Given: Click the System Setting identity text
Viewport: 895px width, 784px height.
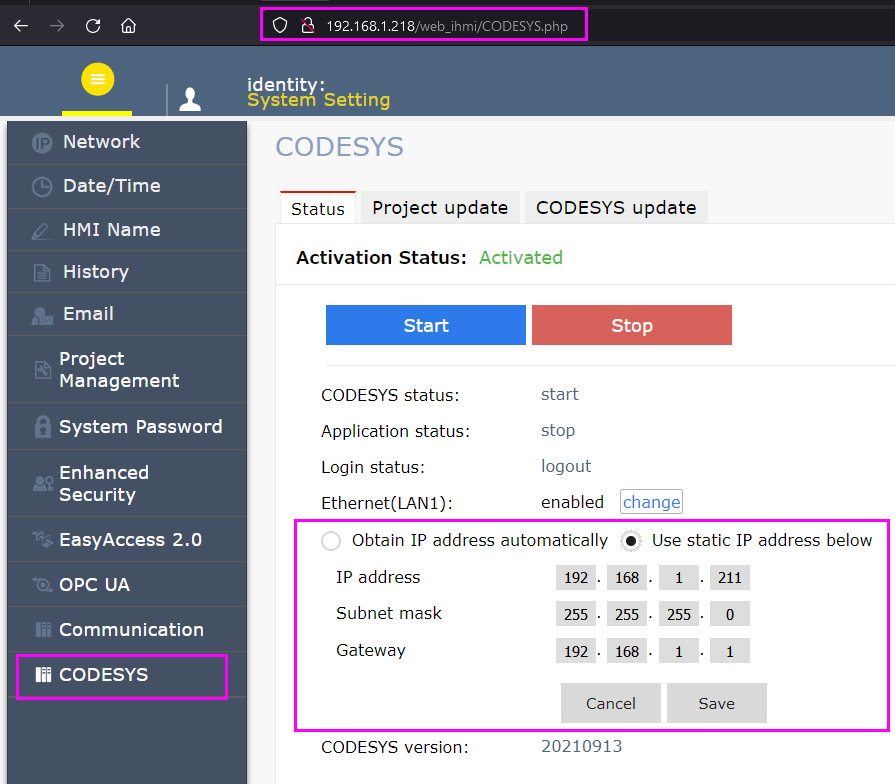Looking at the screenshot, I should (319, 100).
